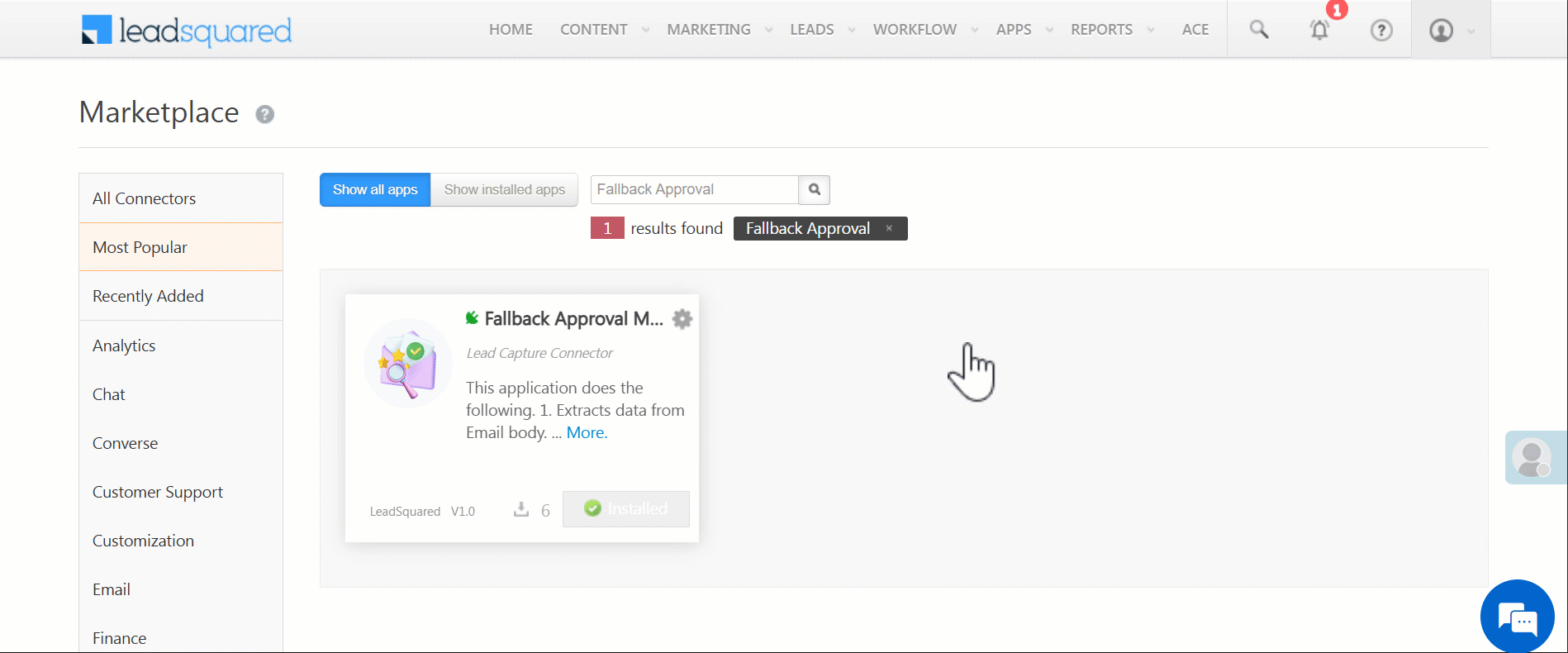The height and width of the screenshot is (653, 1568).
Task: Open the side contact avatar panel
Action: pos(1536,457)
